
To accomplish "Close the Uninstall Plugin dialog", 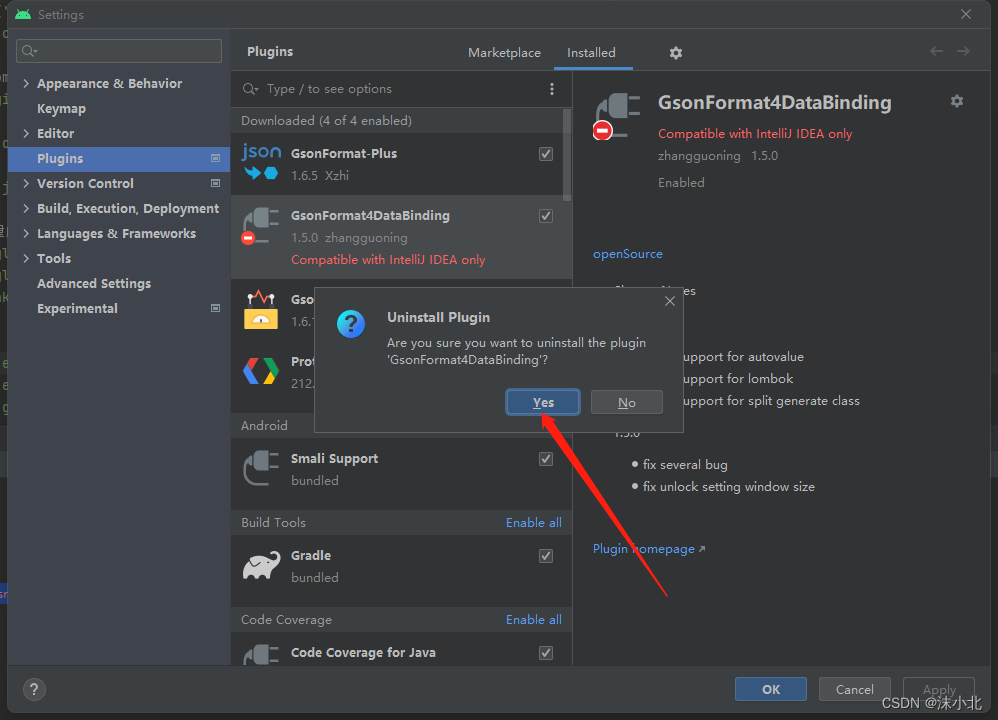I will (x=670, y=301).
